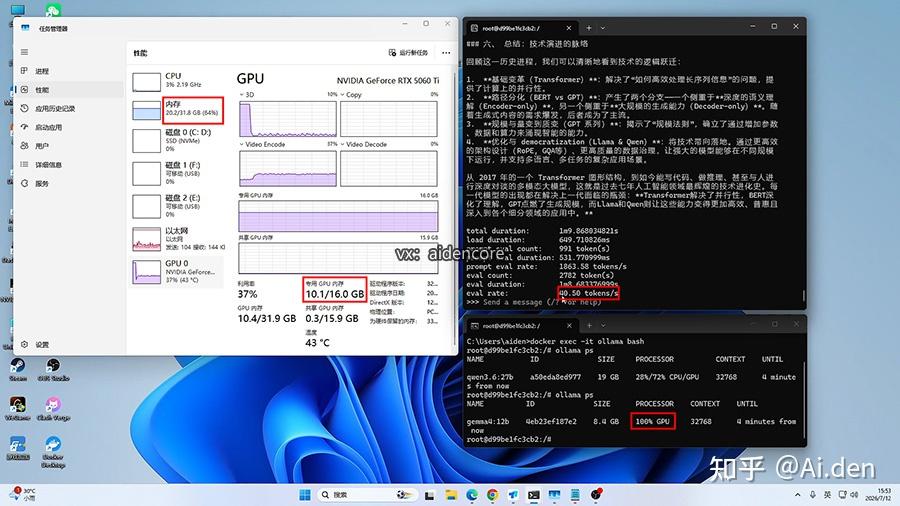Viewport: 900px width, 506px height.
Task: Click the microphone tray icon
Action: click(x=813, y=495)
